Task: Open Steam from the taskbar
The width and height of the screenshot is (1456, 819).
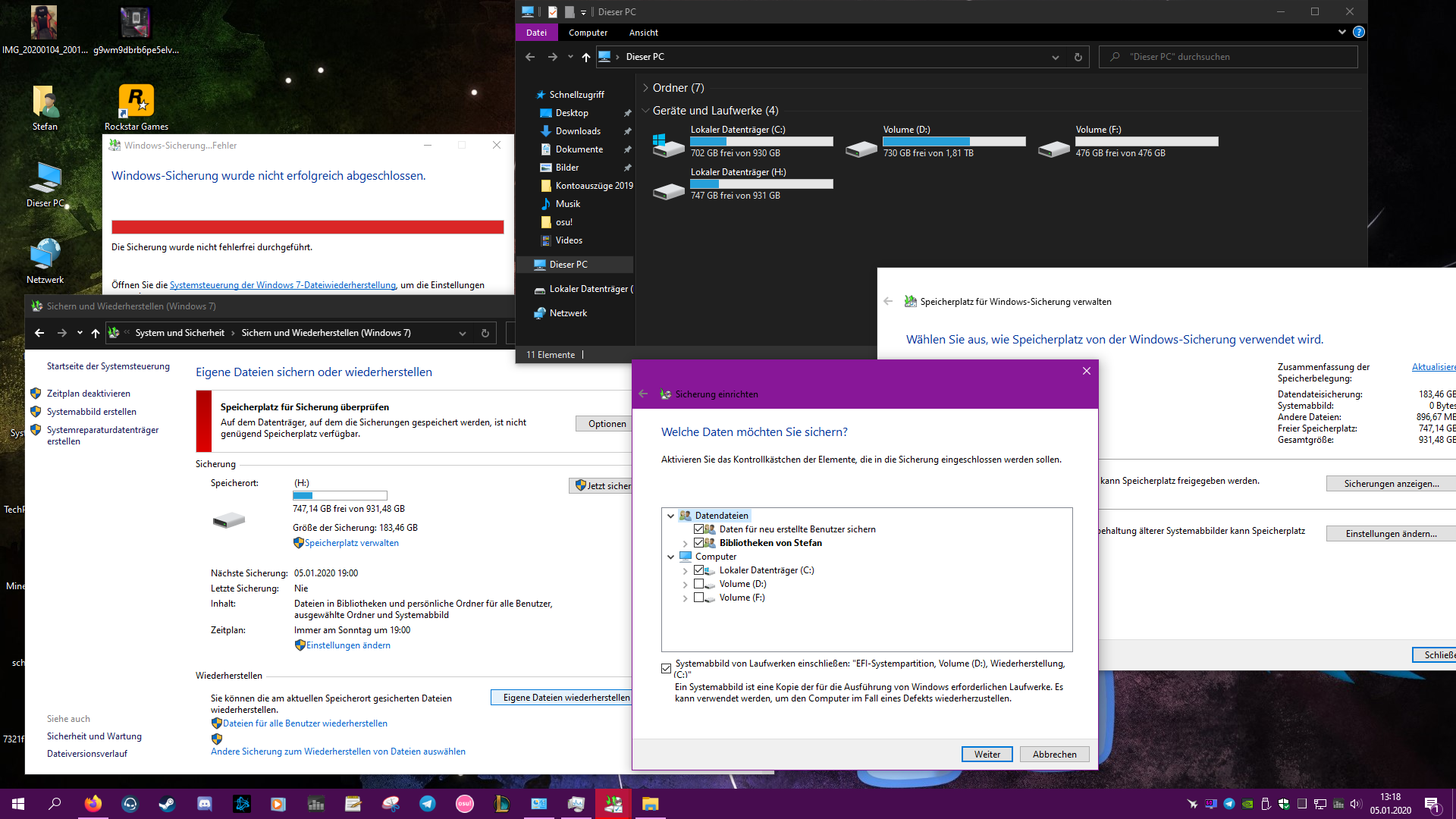Action: coord(167,804)
